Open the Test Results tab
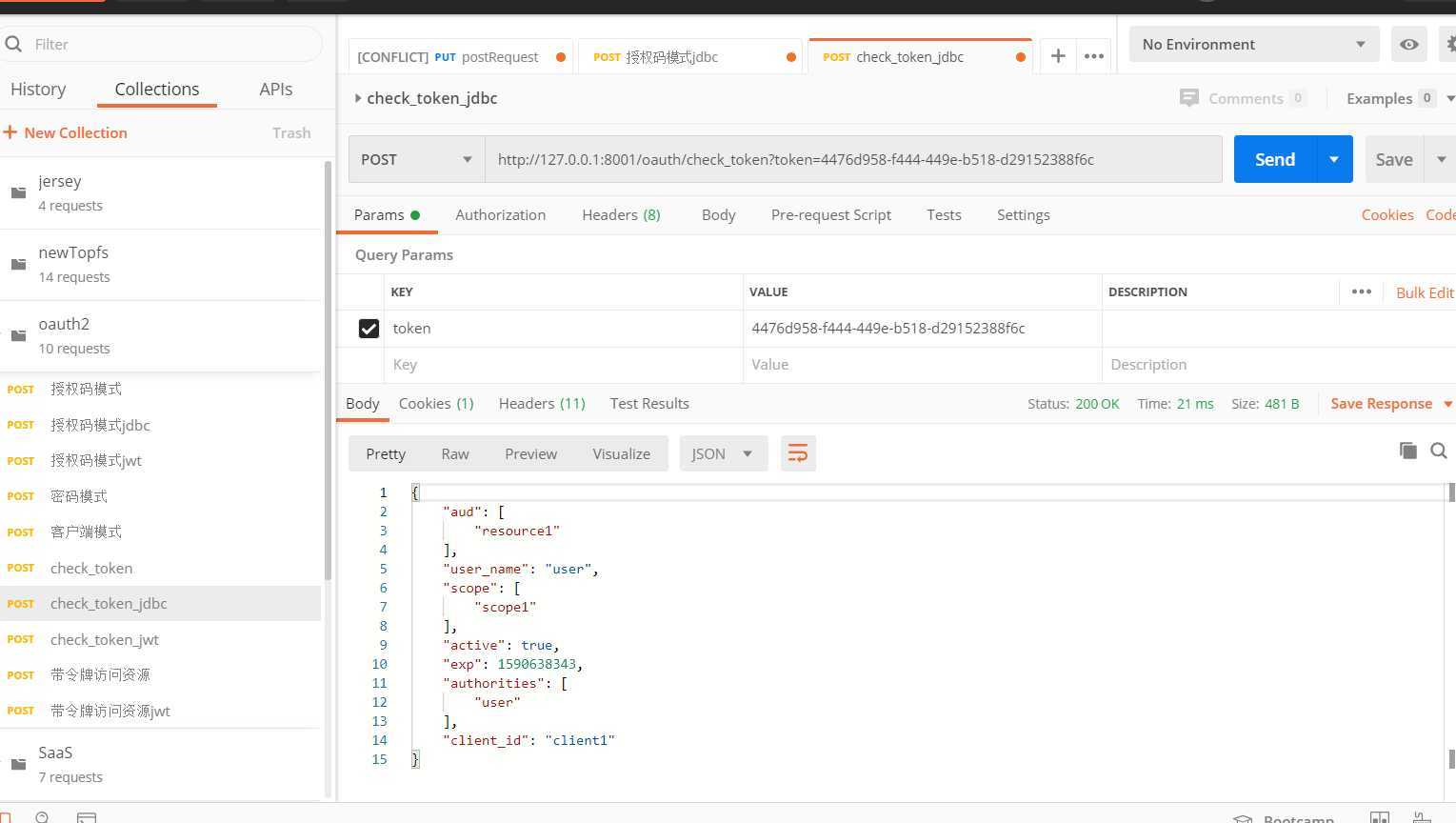 click(649, 404)
